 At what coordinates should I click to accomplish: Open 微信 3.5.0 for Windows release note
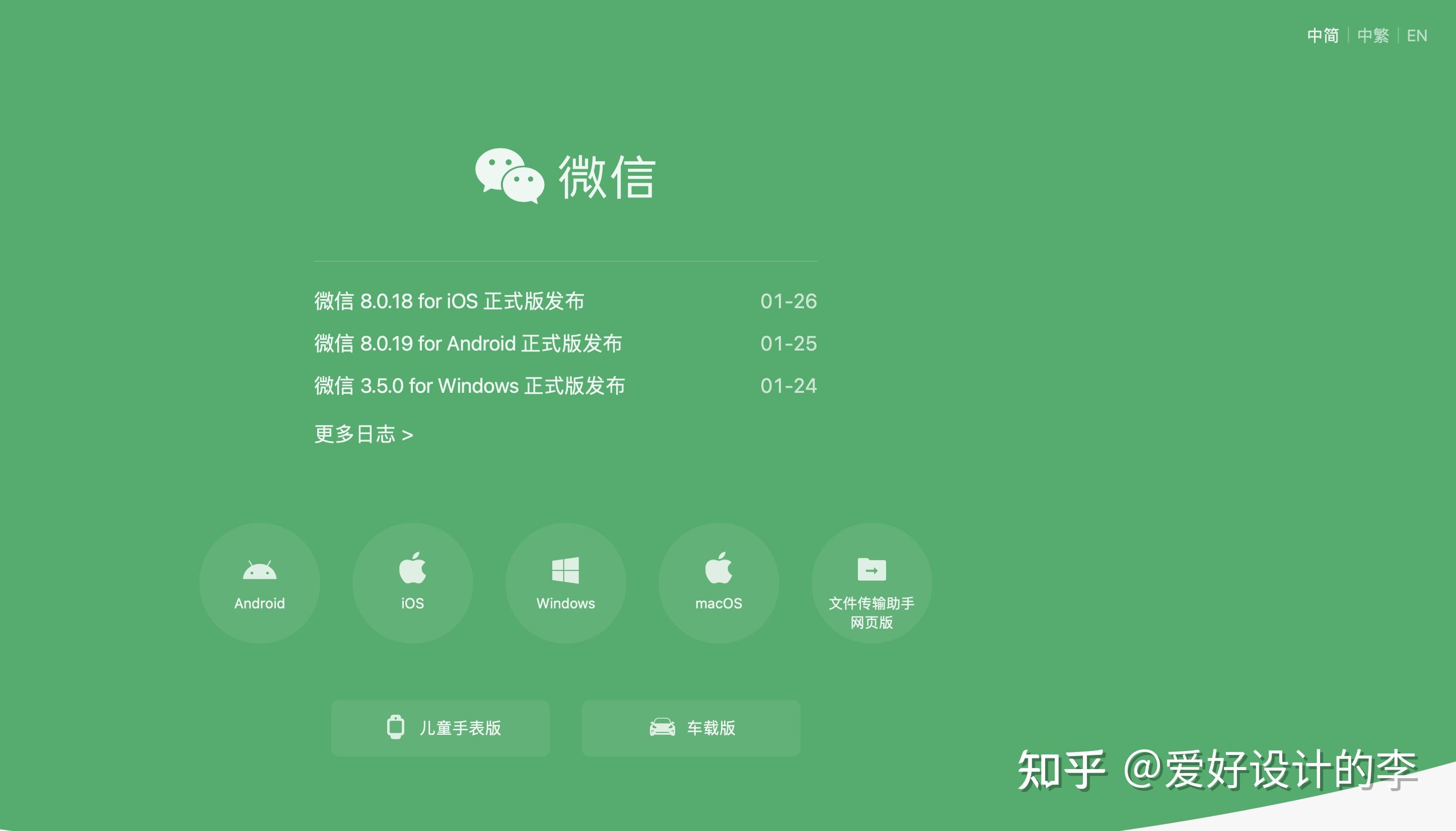click(470, 385)
